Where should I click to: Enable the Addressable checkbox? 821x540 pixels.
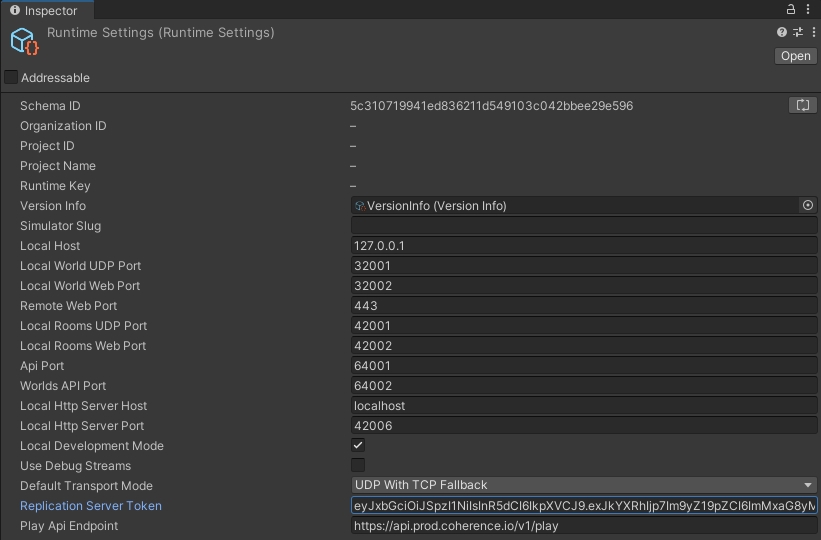point(11,78)
